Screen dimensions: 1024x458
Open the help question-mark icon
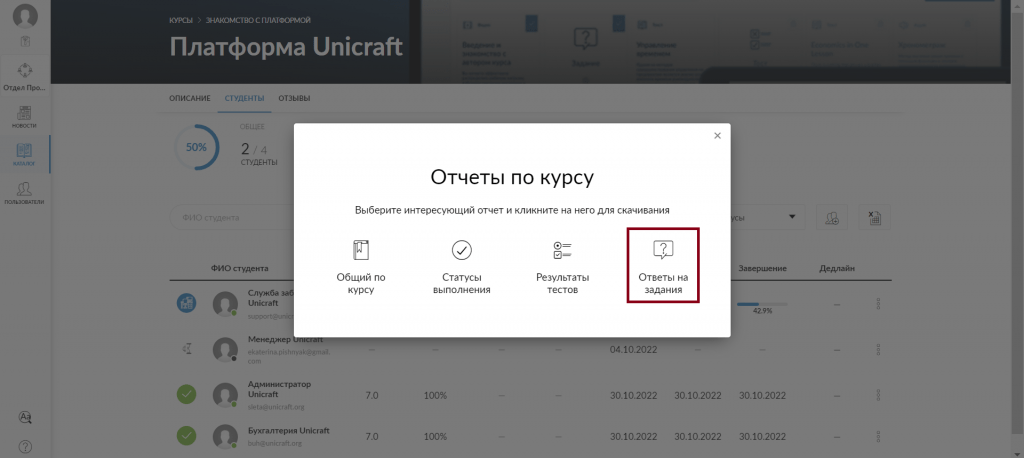tap(25, 447)
